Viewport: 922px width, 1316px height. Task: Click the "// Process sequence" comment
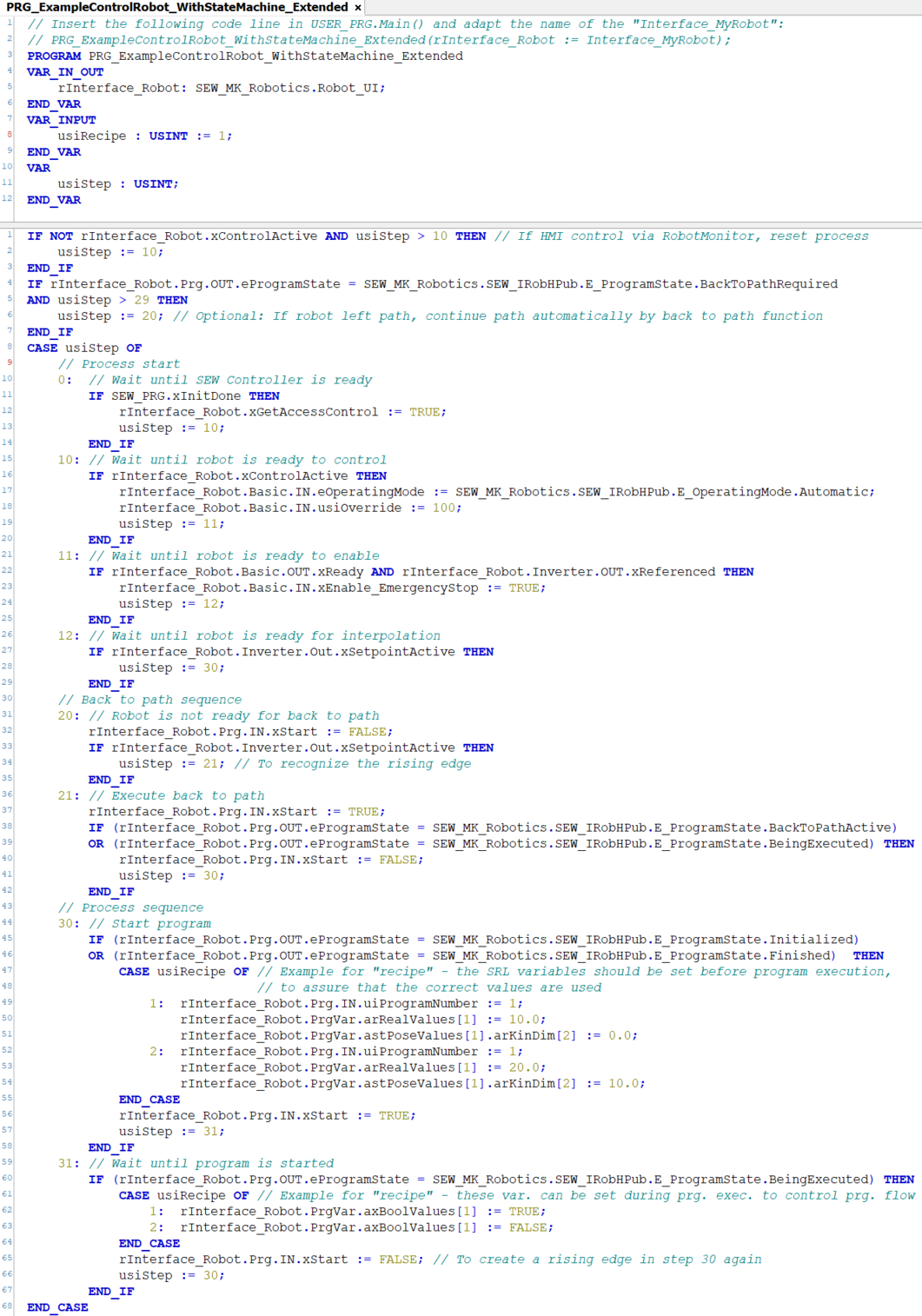coord(130,907)
